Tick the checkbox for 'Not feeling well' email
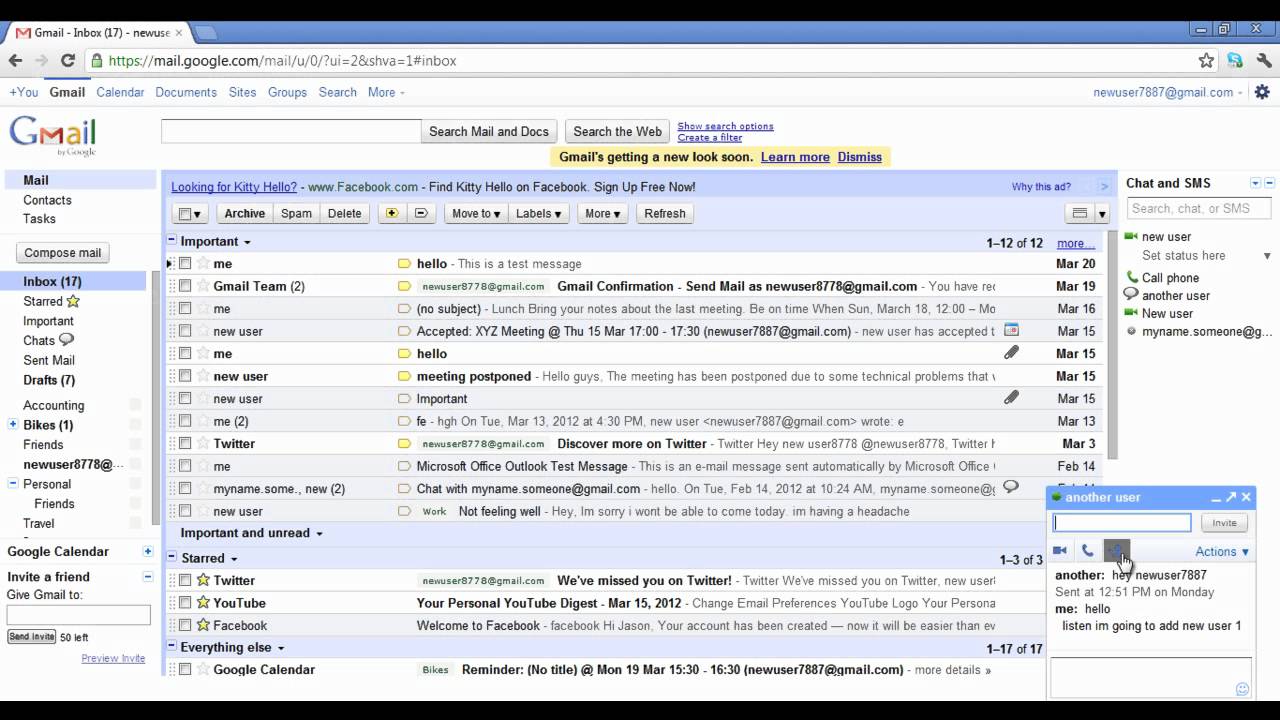1280x720 pixels. (x=185, y=511)
